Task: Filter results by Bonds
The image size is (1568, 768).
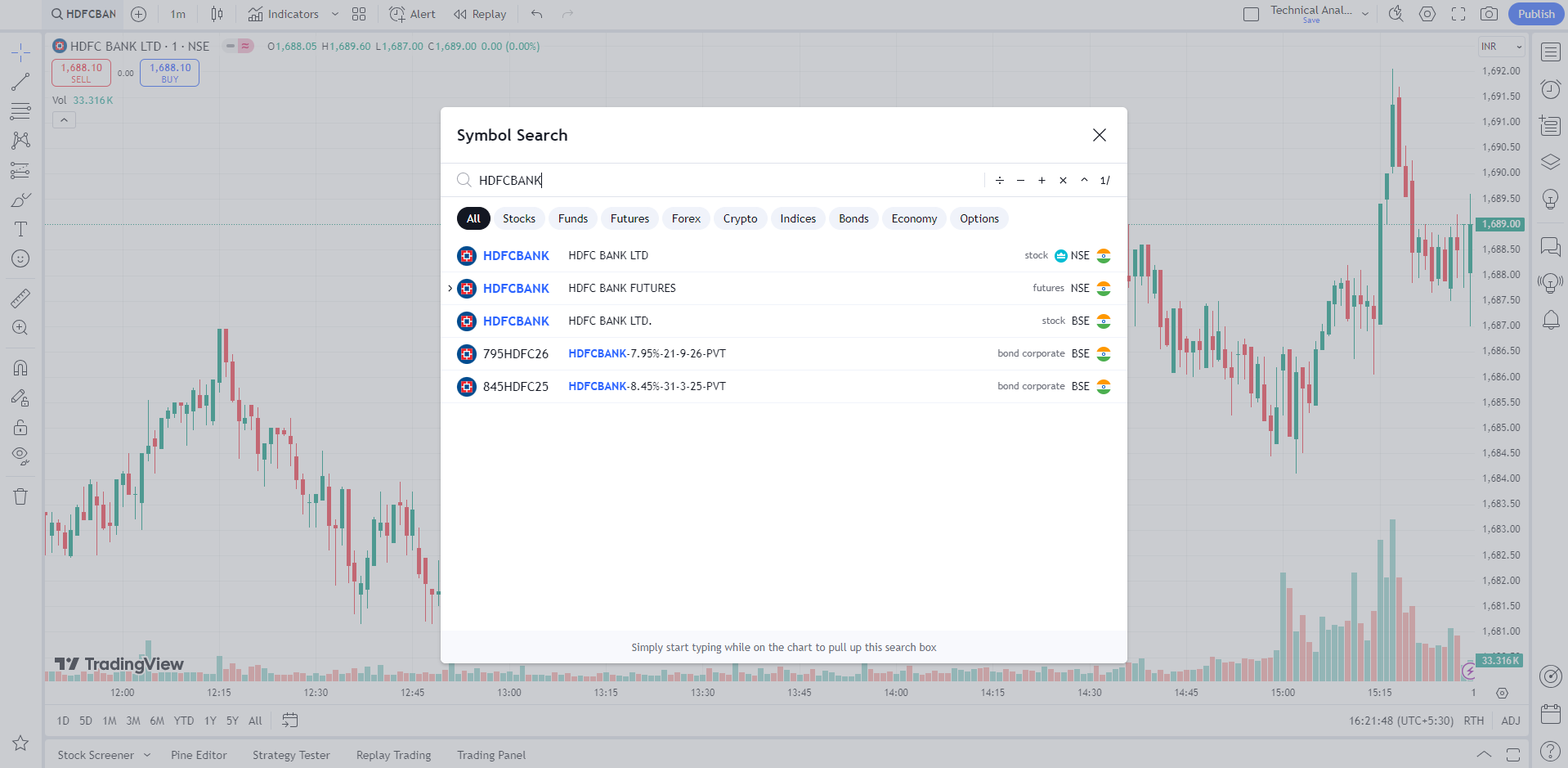Action: [x=853, y=218]
